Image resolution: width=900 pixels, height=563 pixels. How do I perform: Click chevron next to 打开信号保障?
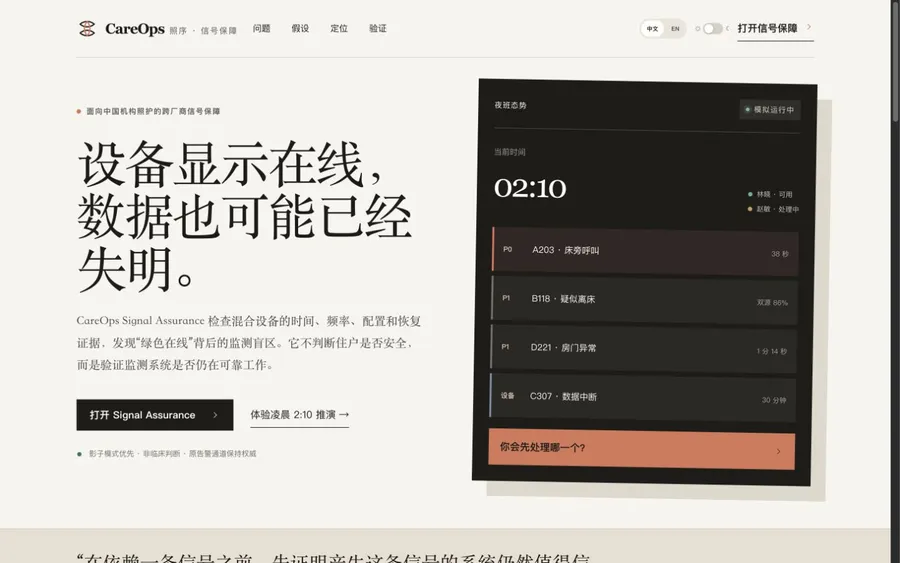coord(809,26)
